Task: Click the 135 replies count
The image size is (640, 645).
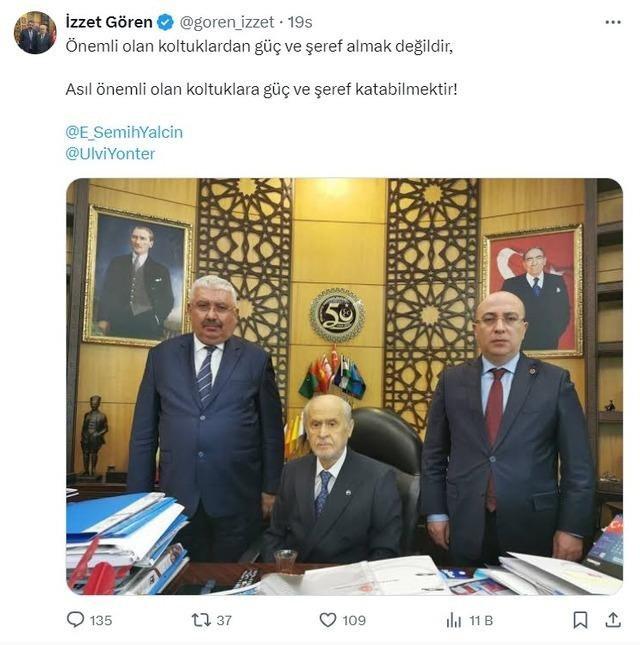Action: click(x=101, y=620)
